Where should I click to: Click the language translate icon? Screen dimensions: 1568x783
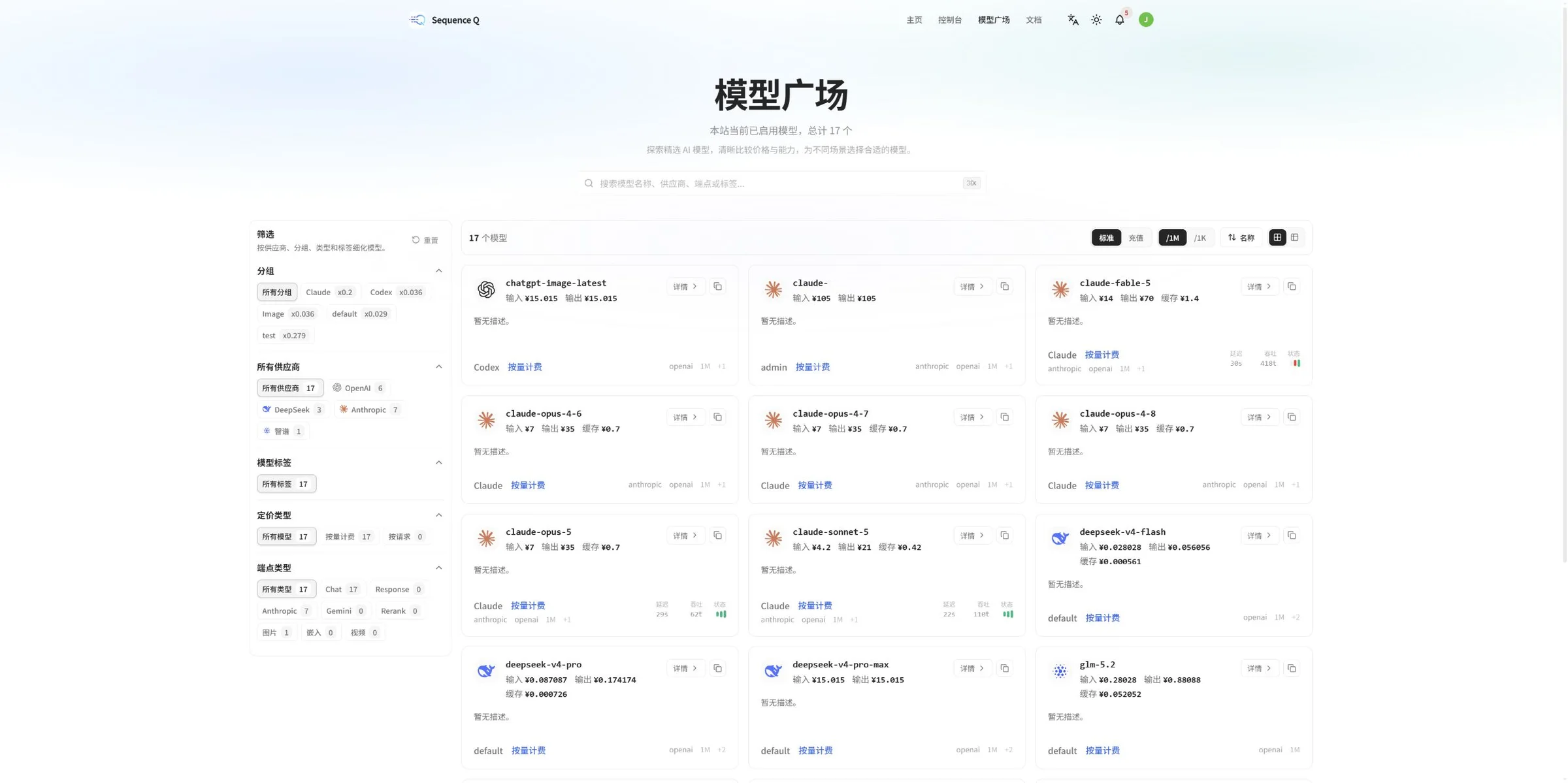coord(1073,20)
